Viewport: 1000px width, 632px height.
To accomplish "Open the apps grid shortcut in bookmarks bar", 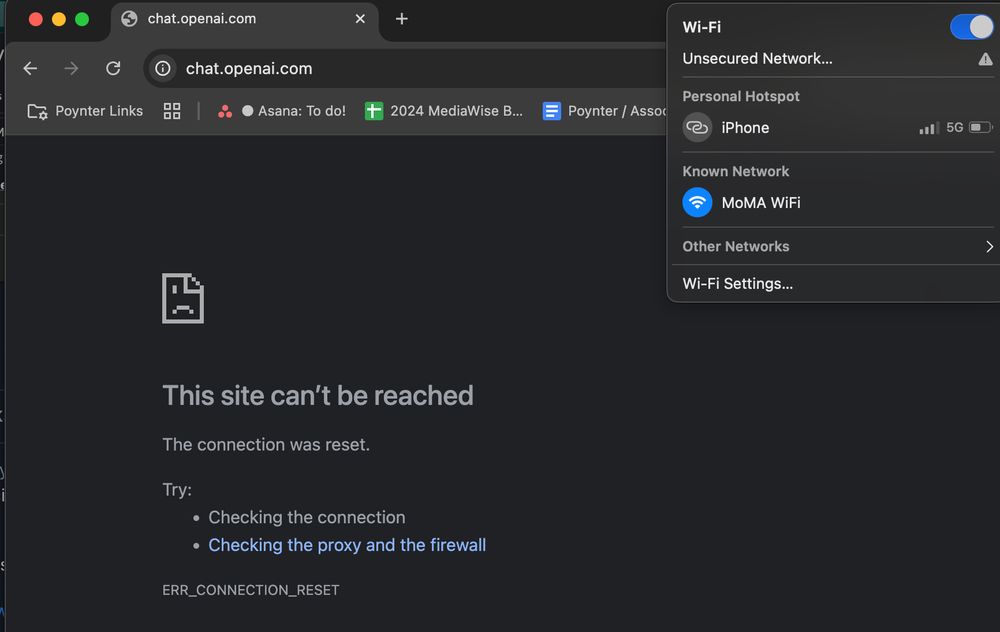I will coord(172,111).
